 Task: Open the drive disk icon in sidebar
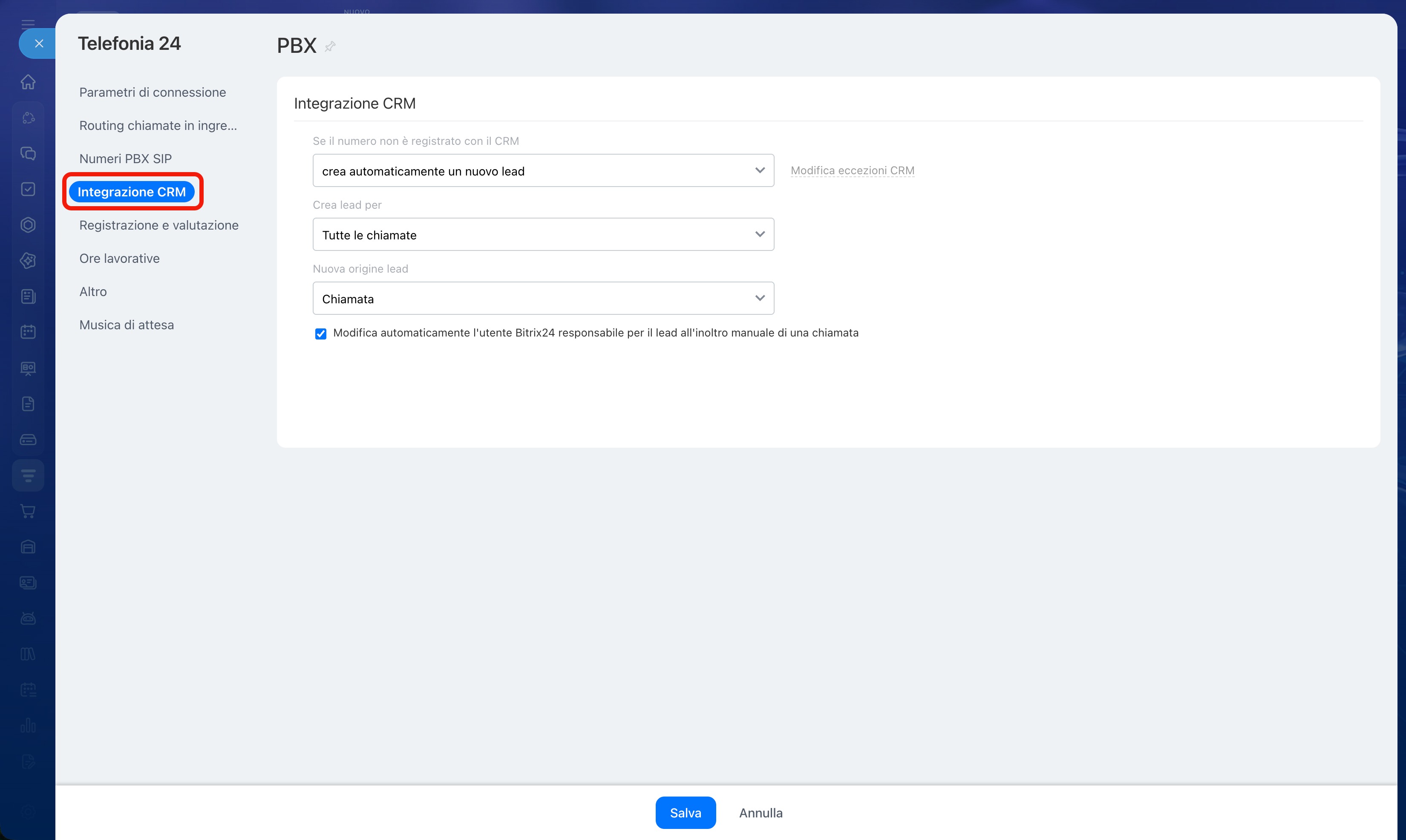pos(28,439)
